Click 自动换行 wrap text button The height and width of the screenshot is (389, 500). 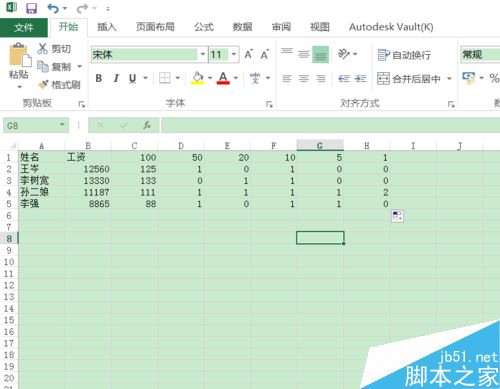pyautogui.click(x=404, y=55)
